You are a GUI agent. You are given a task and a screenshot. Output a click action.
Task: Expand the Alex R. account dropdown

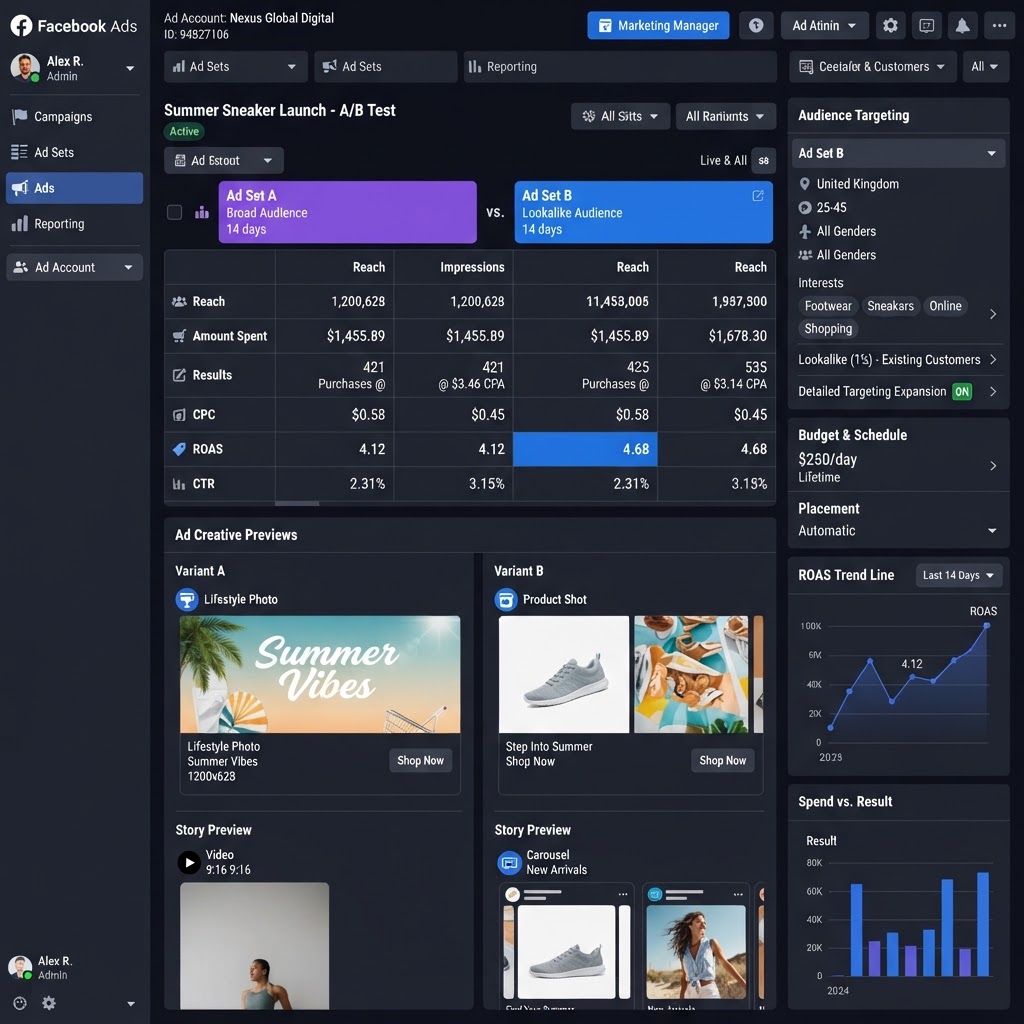pos(130,68)
